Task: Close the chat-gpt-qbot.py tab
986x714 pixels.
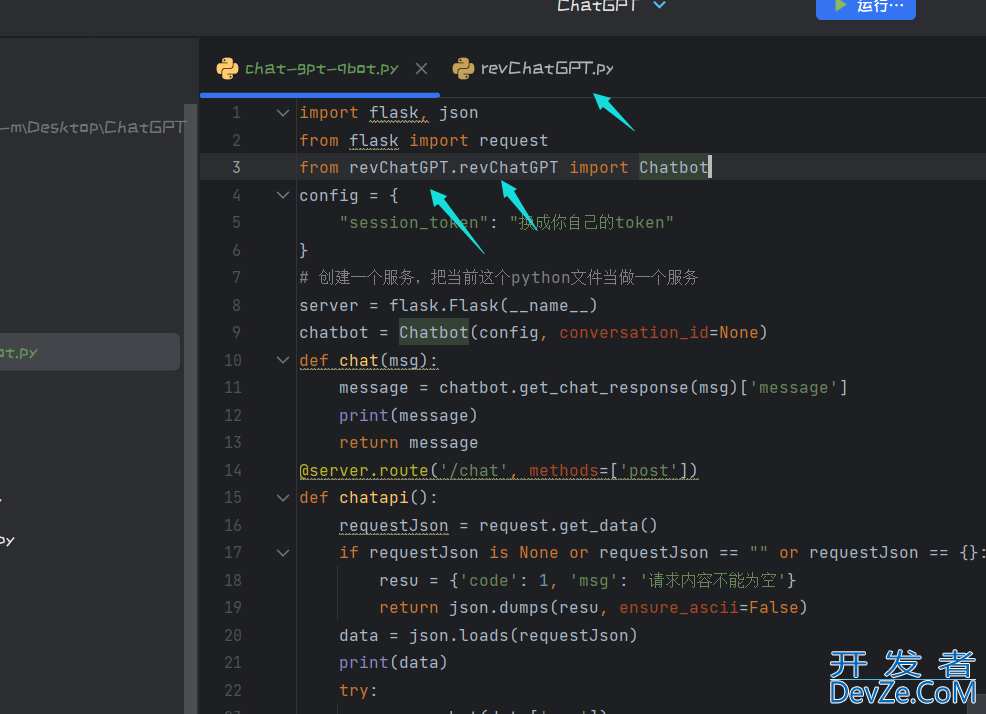Action: point(421,69)
